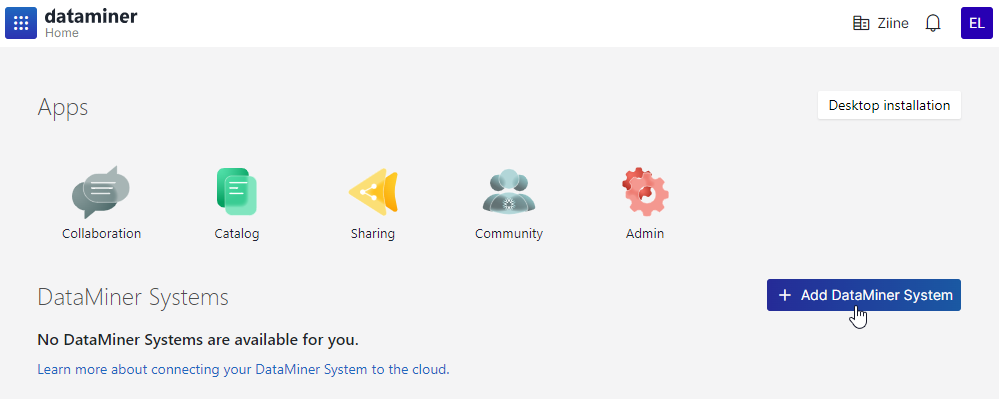Click the Home subtitle in header
This screenshot has height=399, width=999.
(62, 33)
